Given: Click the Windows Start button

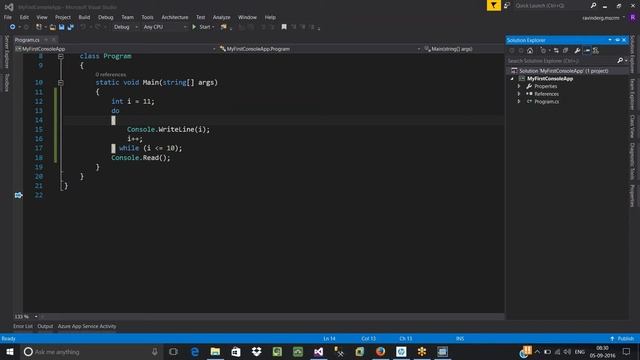Looking at the screenshot, I should [10, 352].
